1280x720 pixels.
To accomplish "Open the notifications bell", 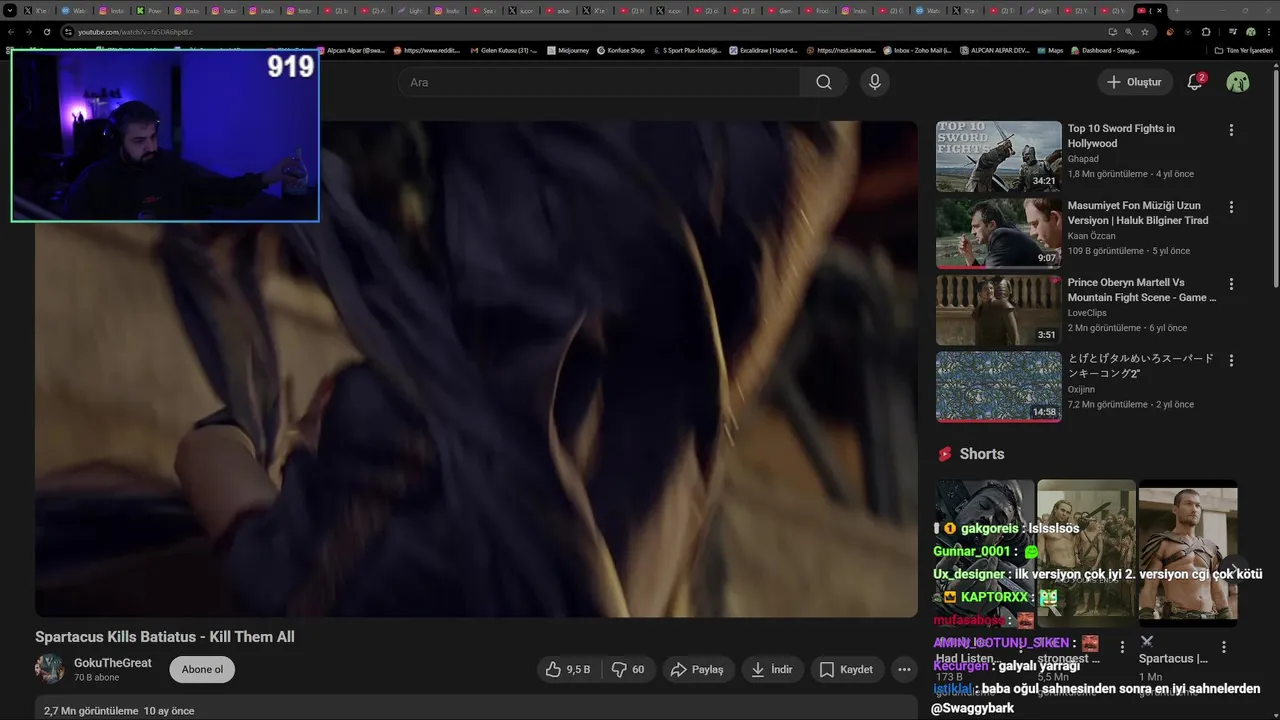I will [x=1195, y=82].
